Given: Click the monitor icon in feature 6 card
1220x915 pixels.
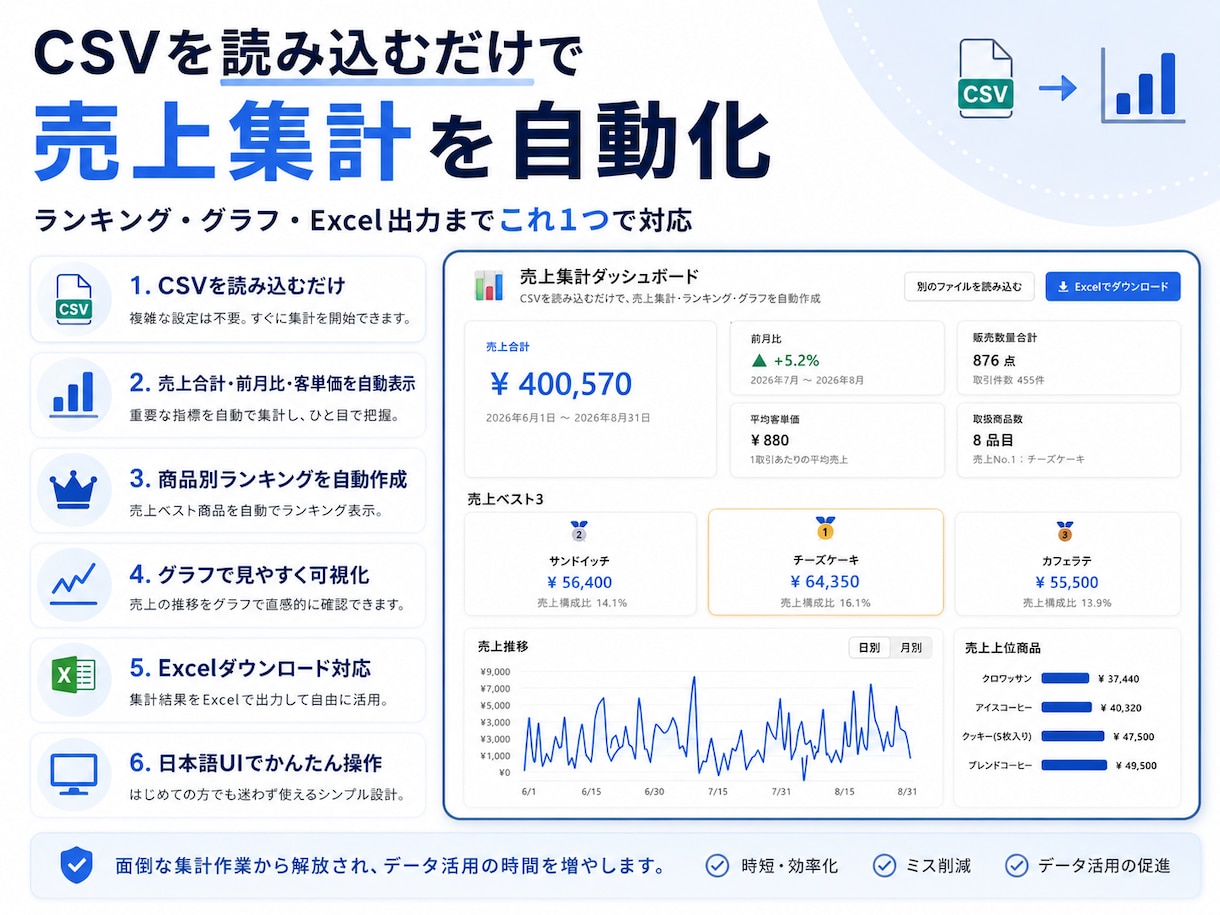Looking at the screenshot, I should click(74, 774).
